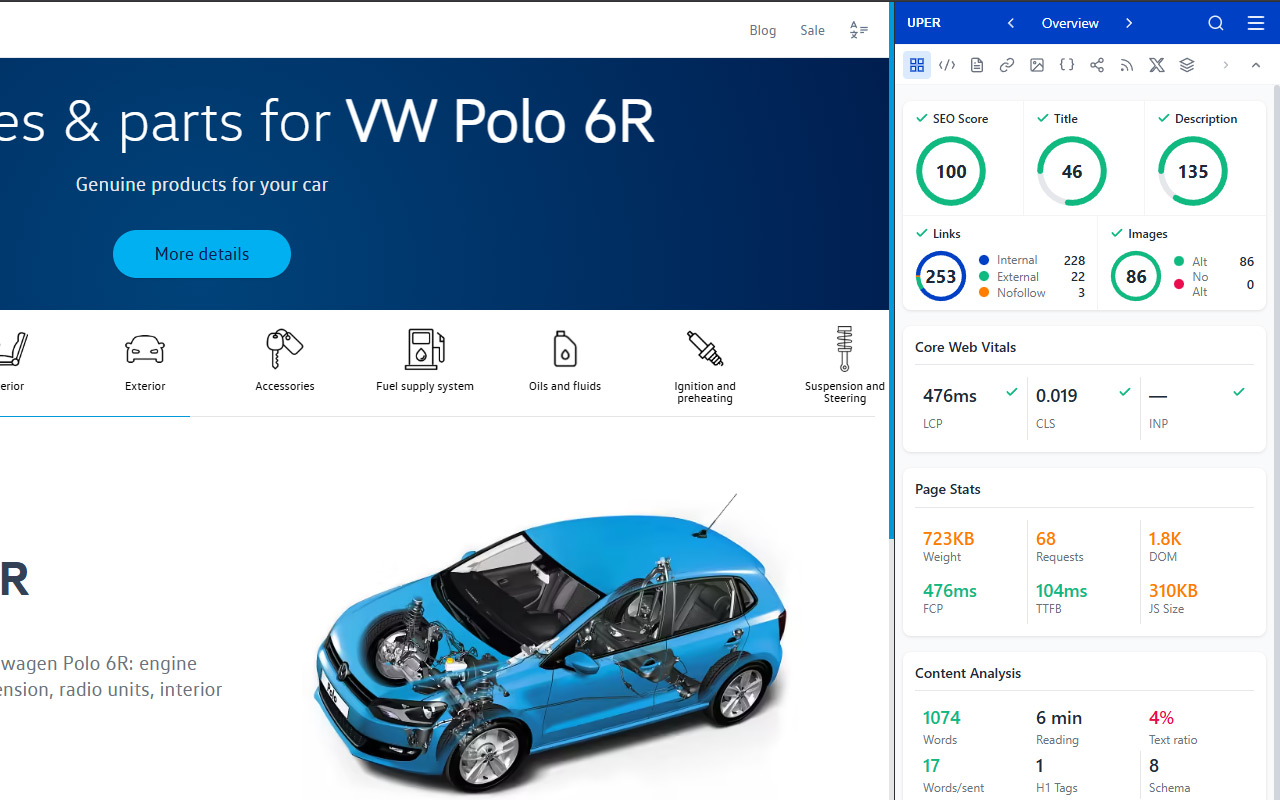The width and height of the screenshot is (1280, 800).
Task: Click the Accessories category label
Action: [285, 386]
